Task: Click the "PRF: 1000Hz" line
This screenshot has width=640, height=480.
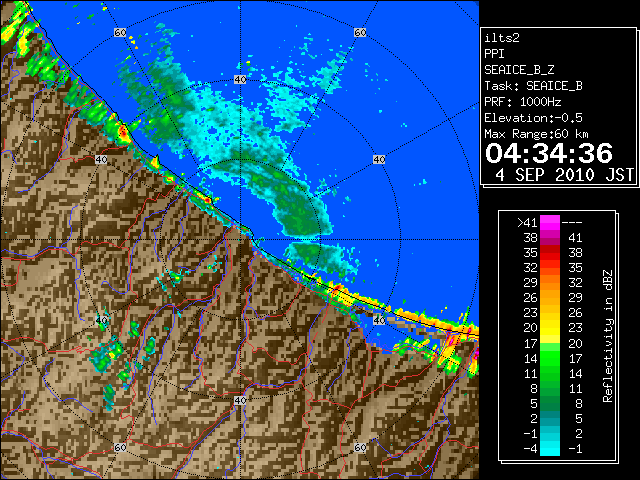Action: [523, 102]
